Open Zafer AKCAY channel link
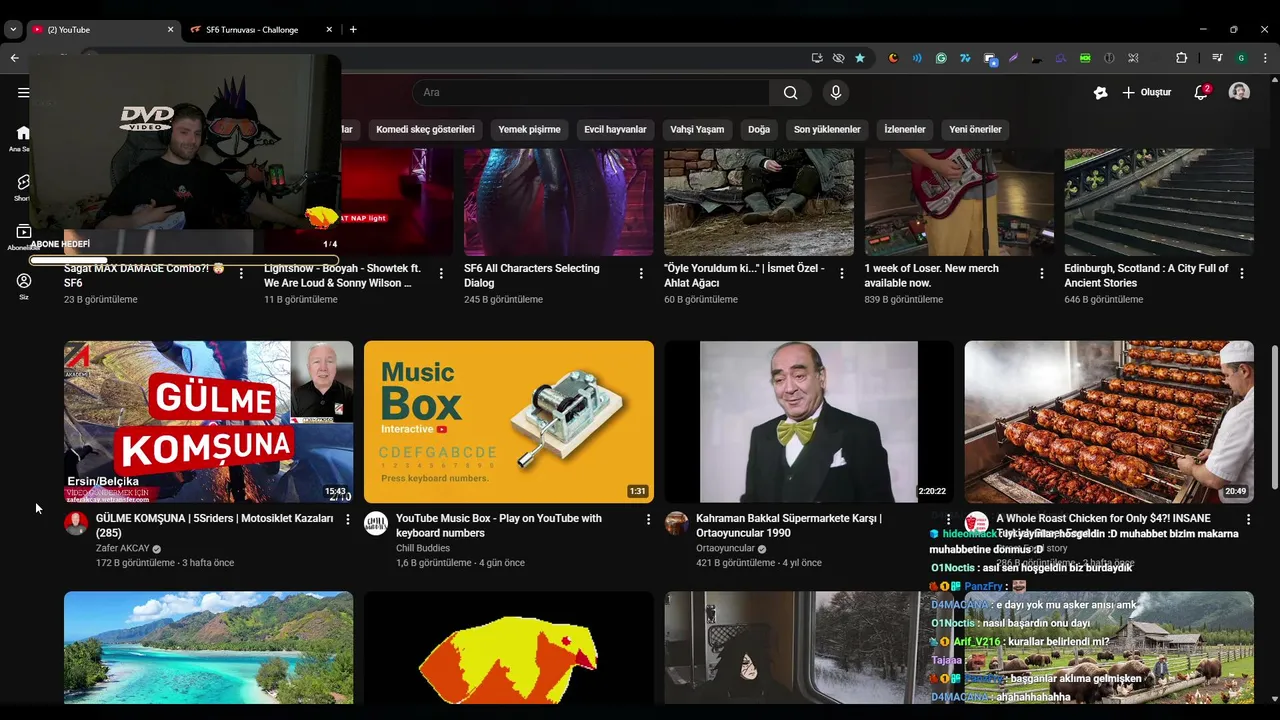This screenshot has width=1280, height=720. point(123,548)
